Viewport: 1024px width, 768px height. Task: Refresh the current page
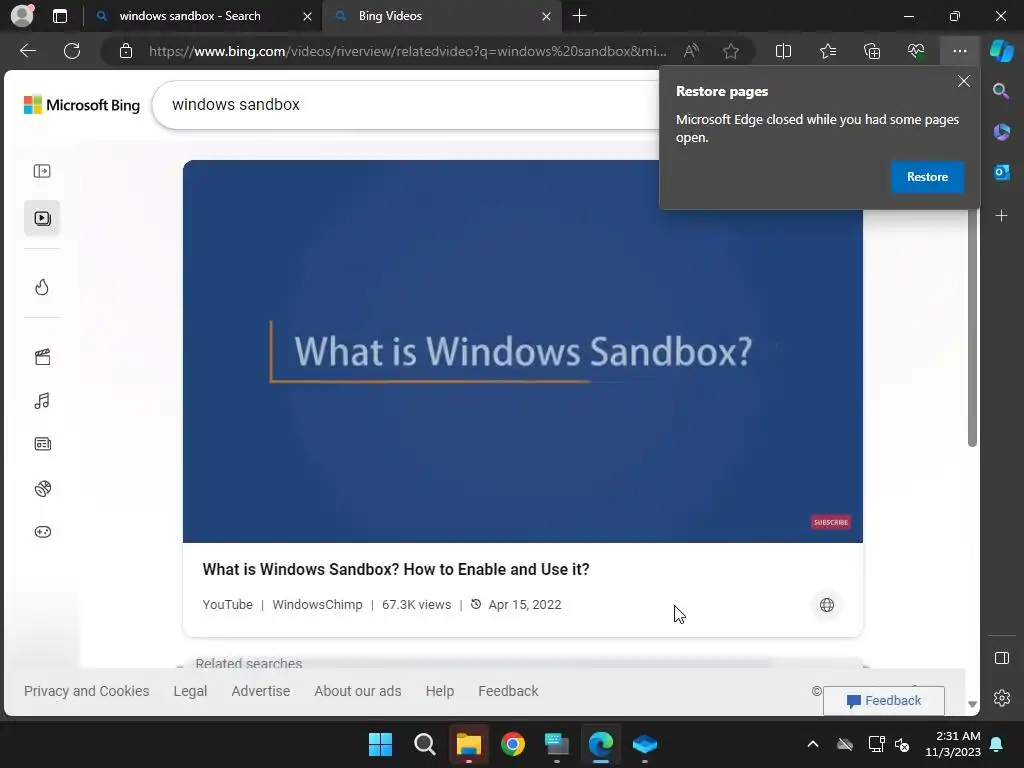(72, 51)
